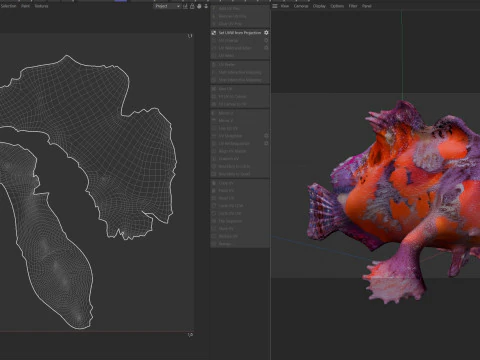Open the Textures menu
480x360 pixels.
(41, 6)
